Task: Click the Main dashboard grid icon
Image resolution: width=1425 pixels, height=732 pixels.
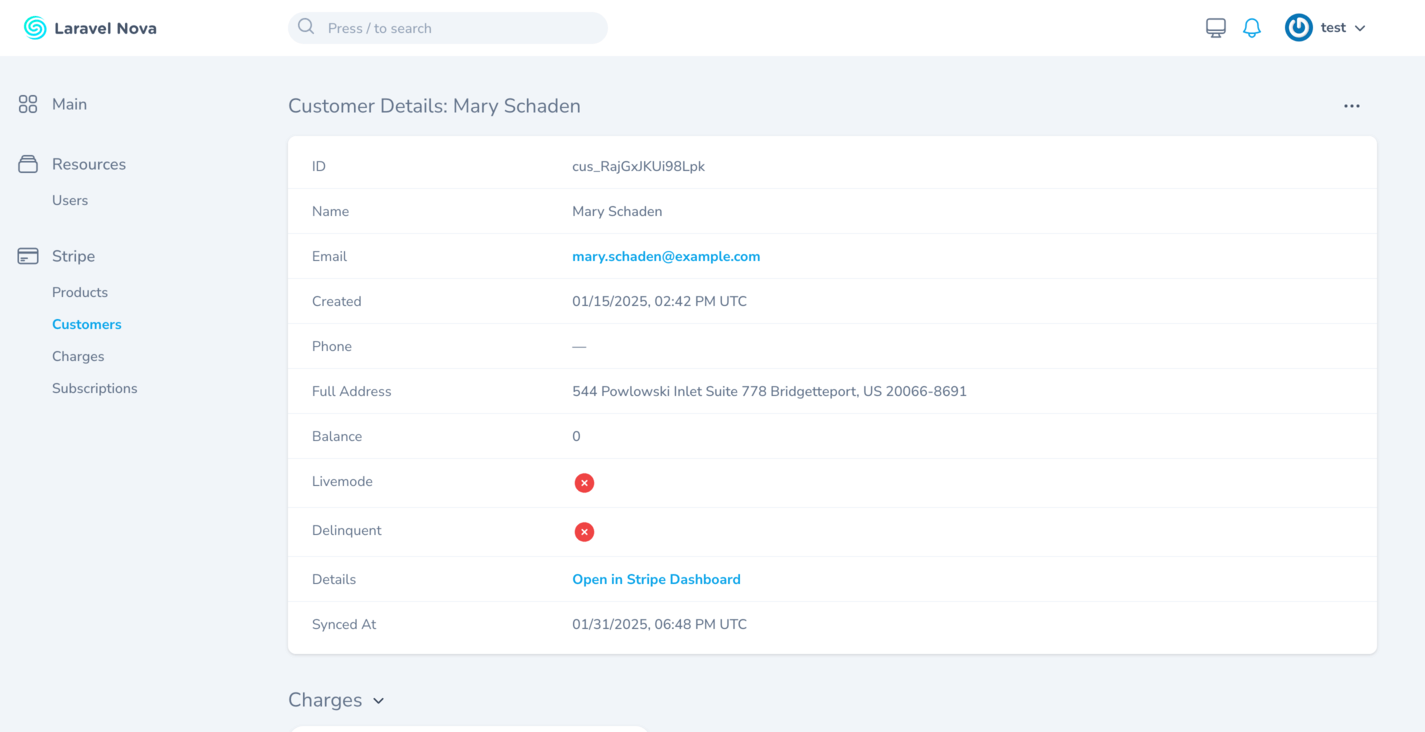Action: (x=28, y=104)
